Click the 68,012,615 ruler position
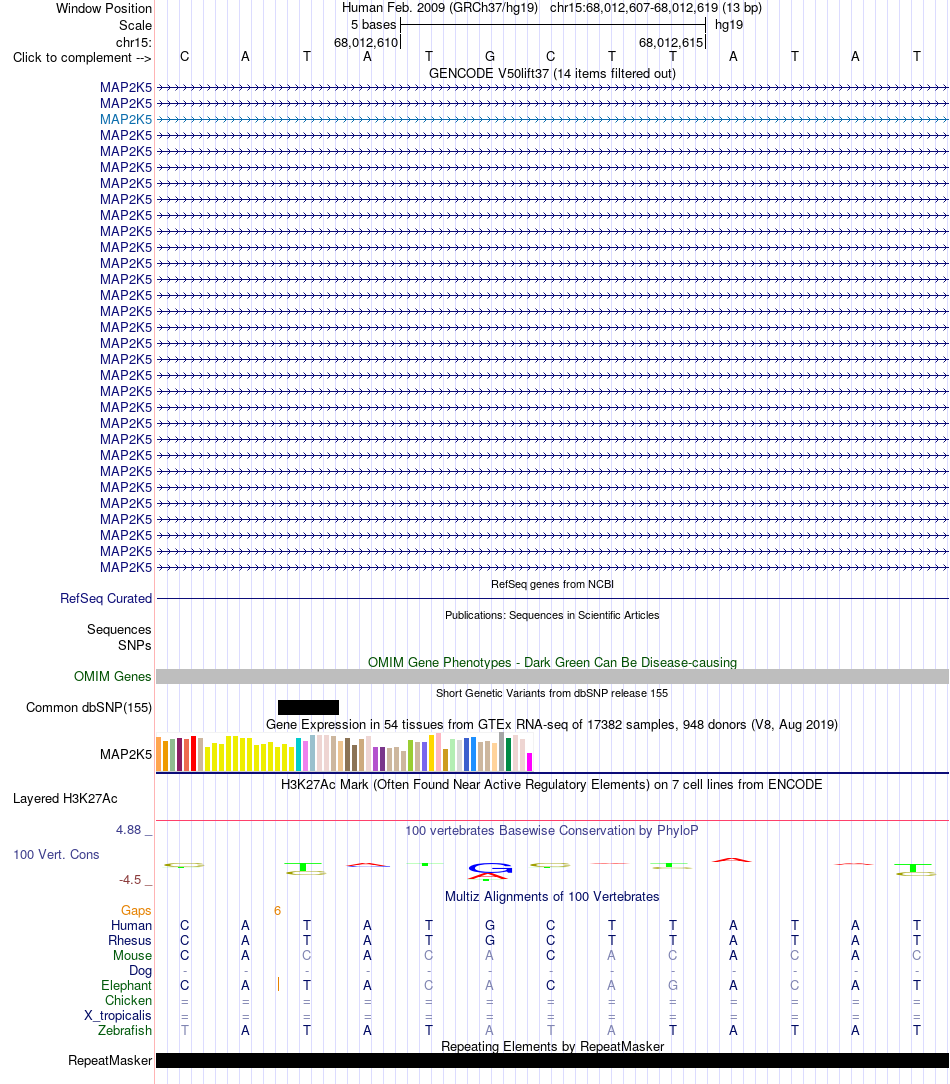Image resolution: width=950 pixels, height=1084 pixels. [x=671, y=42]
